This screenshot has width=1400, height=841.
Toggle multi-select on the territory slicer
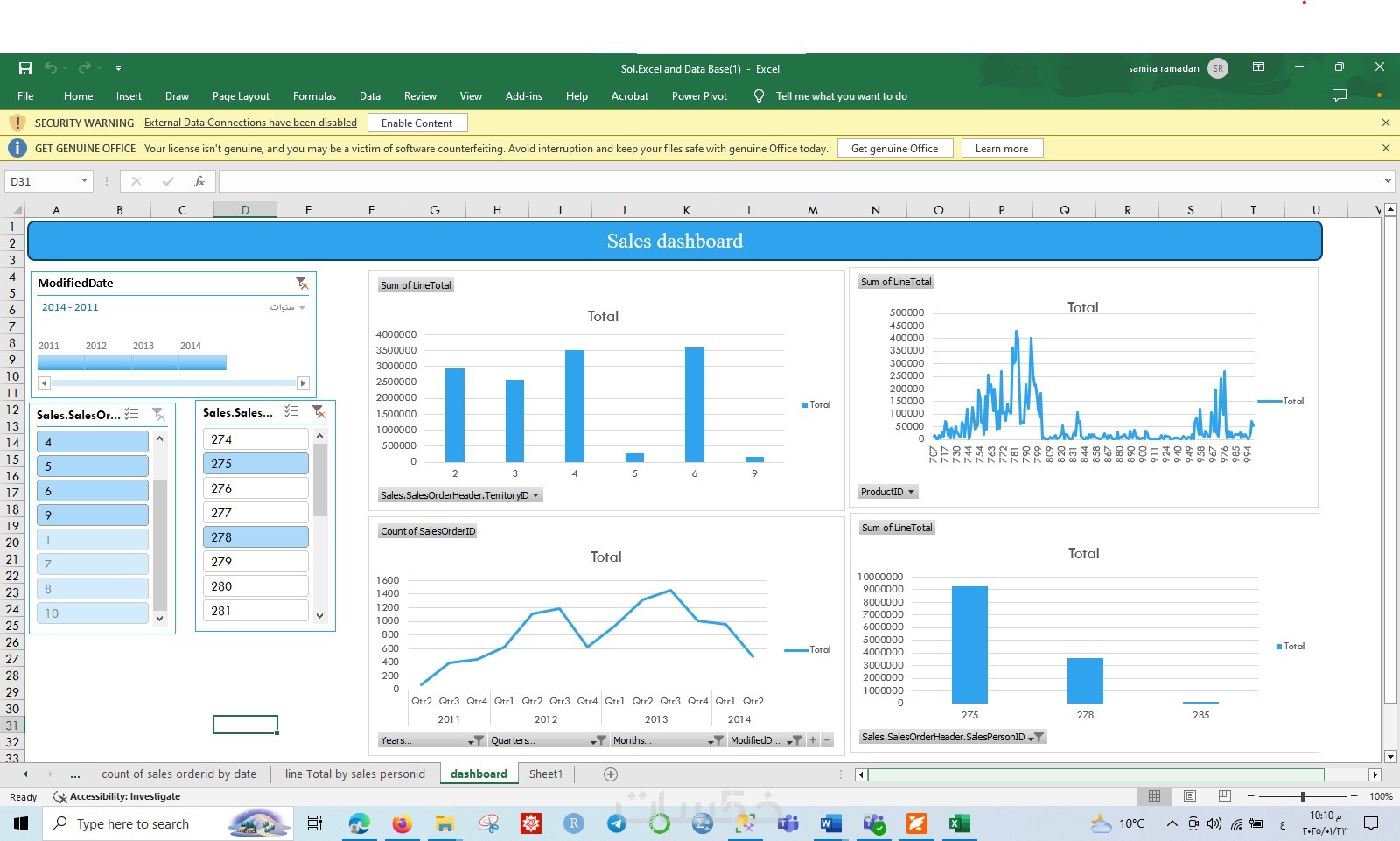pyautogui.click(x=132, y=414)
